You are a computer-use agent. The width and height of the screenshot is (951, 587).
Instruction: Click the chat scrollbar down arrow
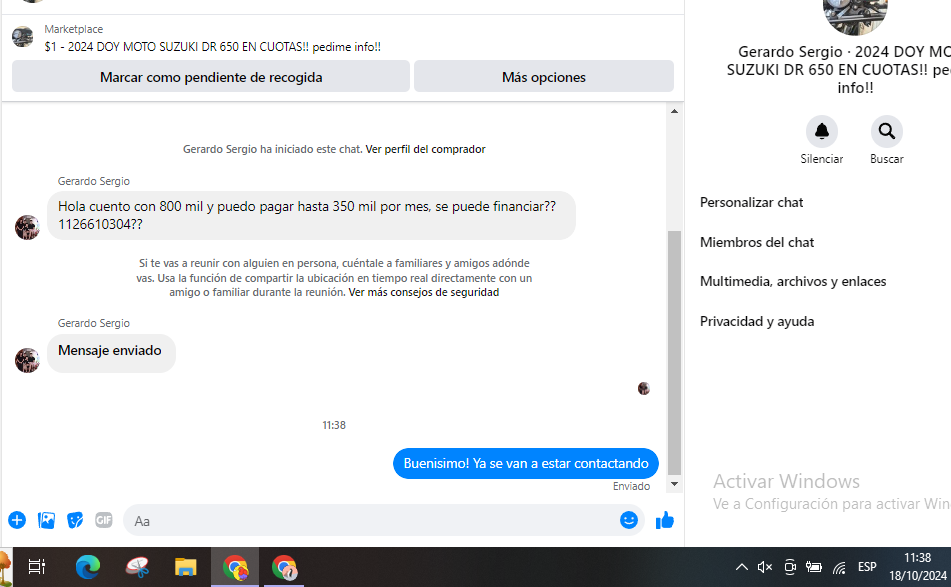click(x=674, y=484)
